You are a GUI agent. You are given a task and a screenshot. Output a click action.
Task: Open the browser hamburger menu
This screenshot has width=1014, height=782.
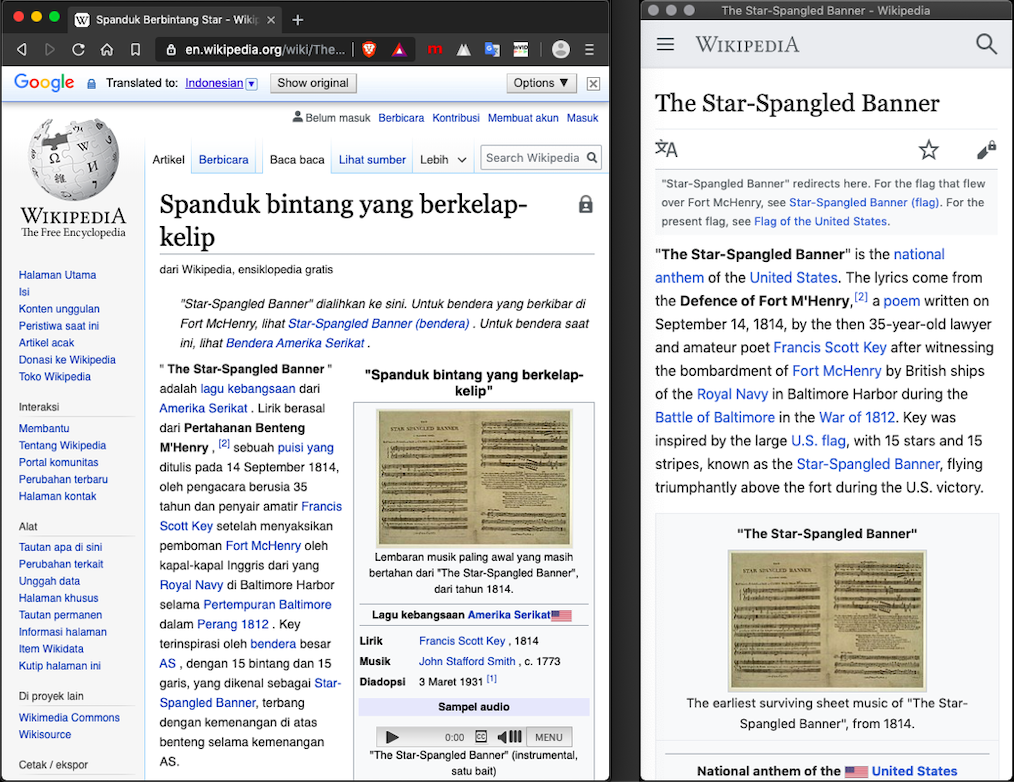[589, 49]
